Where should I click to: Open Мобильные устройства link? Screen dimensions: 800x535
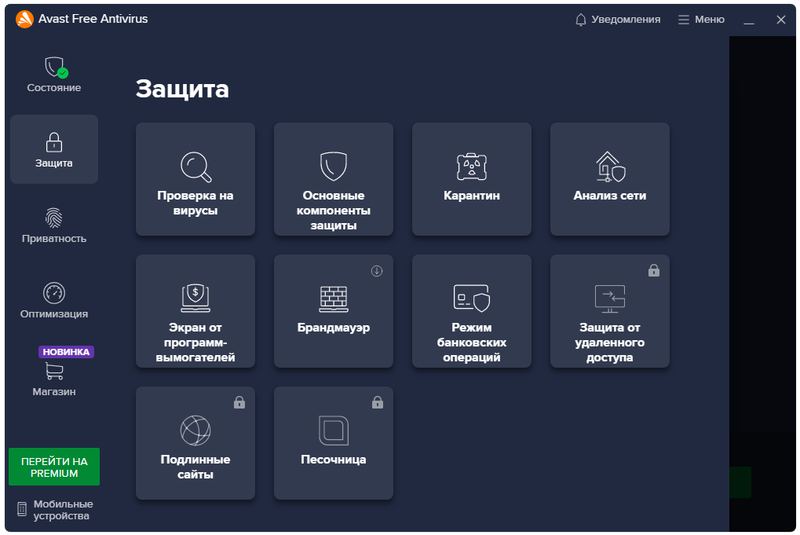pyautogui.click(x=55, y=509)
